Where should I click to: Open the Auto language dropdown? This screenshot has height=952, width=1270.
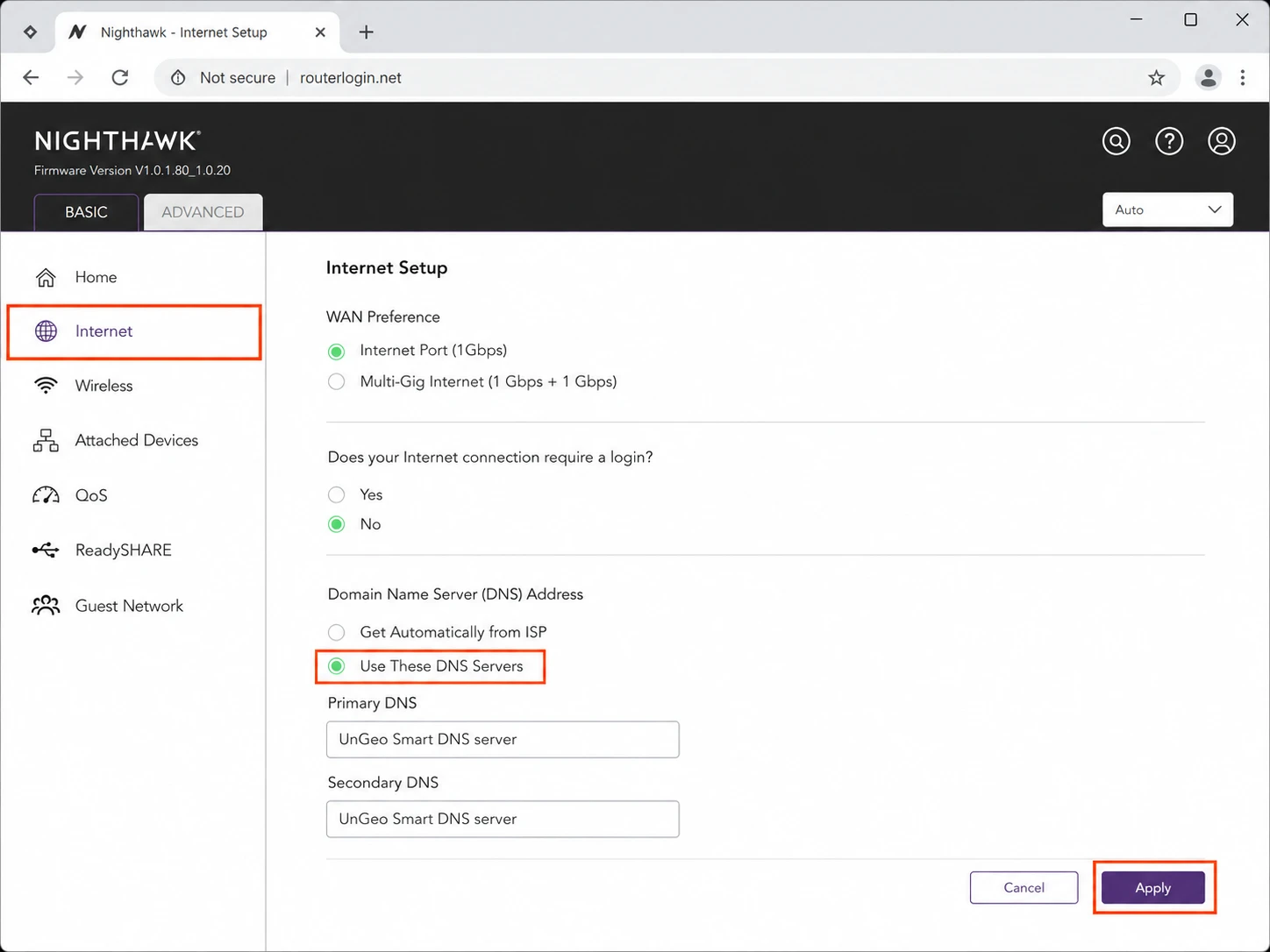pyautogui.click(x=1167, y=210)
